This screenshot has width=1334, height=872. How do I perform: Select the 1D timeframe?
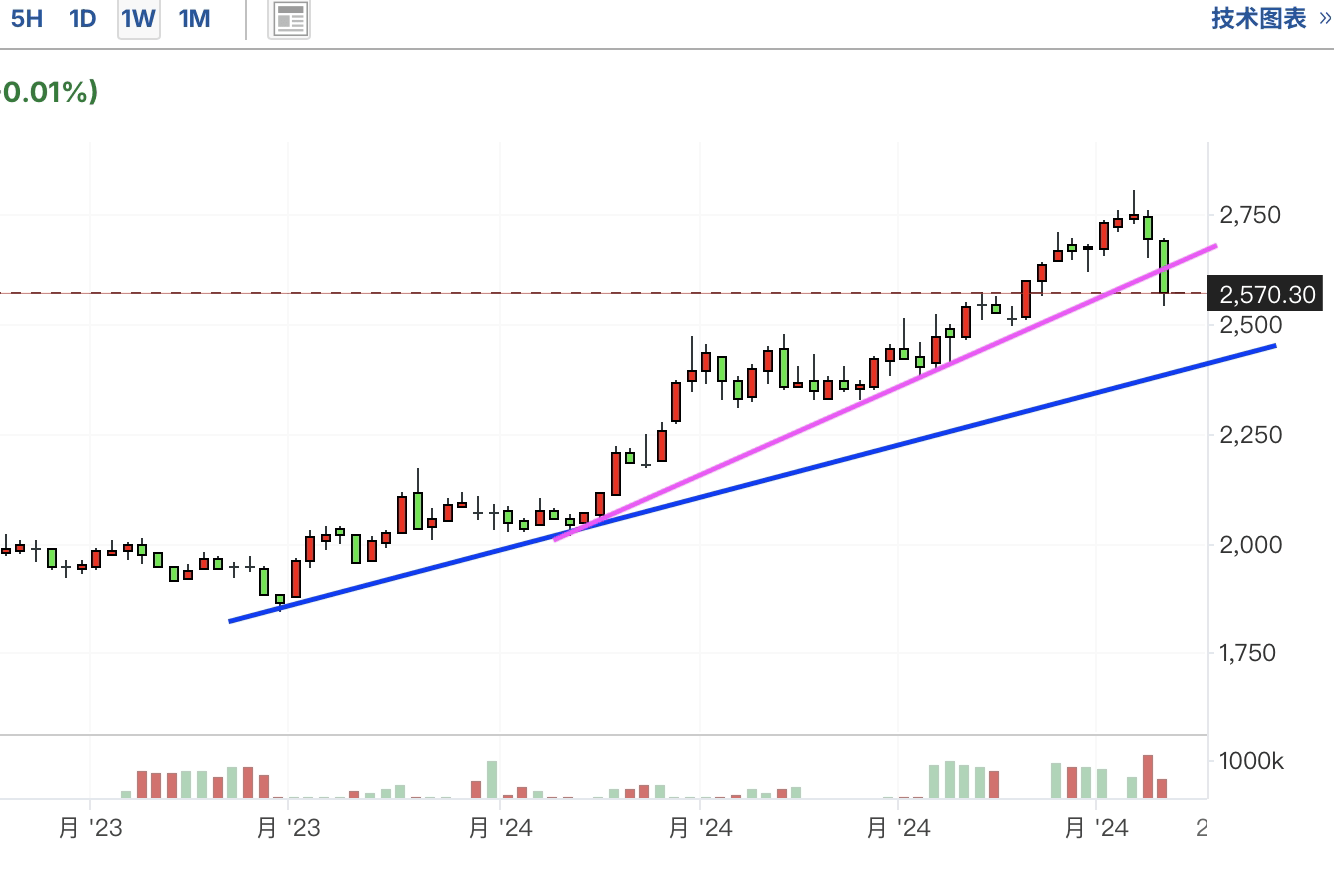click(83, 18)
